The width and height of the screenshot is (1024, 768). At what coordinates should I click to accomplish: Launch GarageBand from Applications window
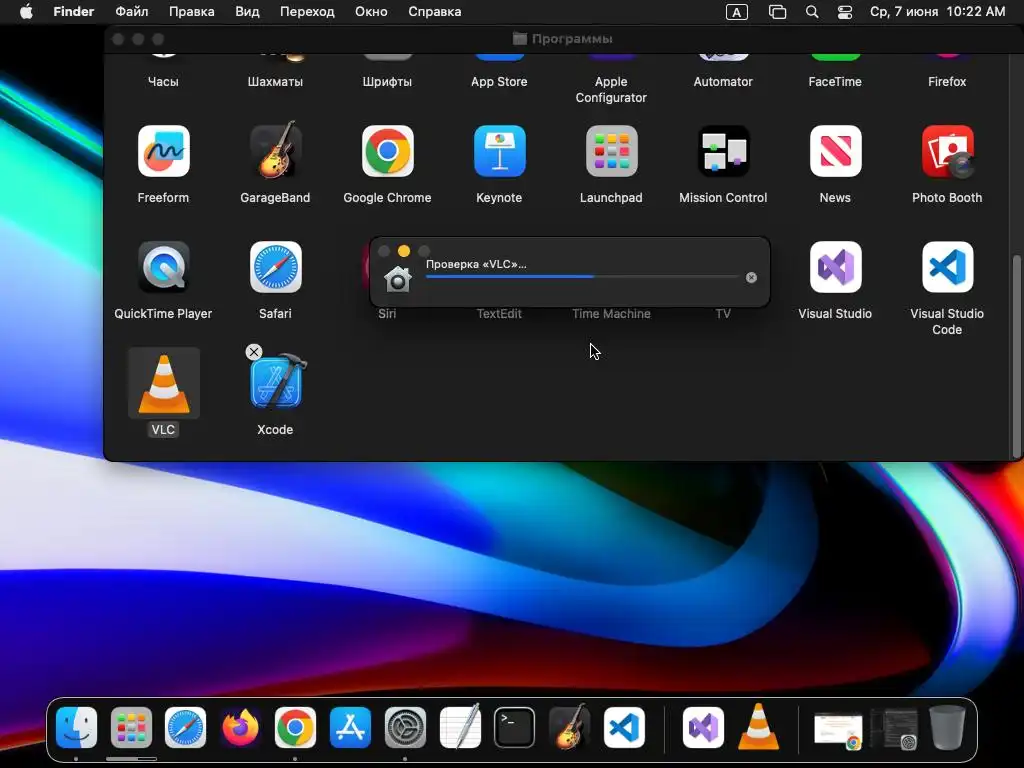point(275,150)
